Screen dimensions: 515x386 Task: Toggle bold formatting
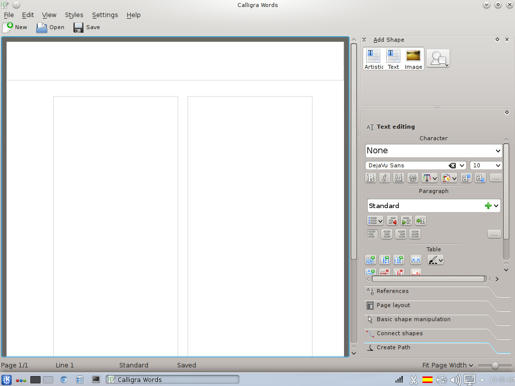371,178
